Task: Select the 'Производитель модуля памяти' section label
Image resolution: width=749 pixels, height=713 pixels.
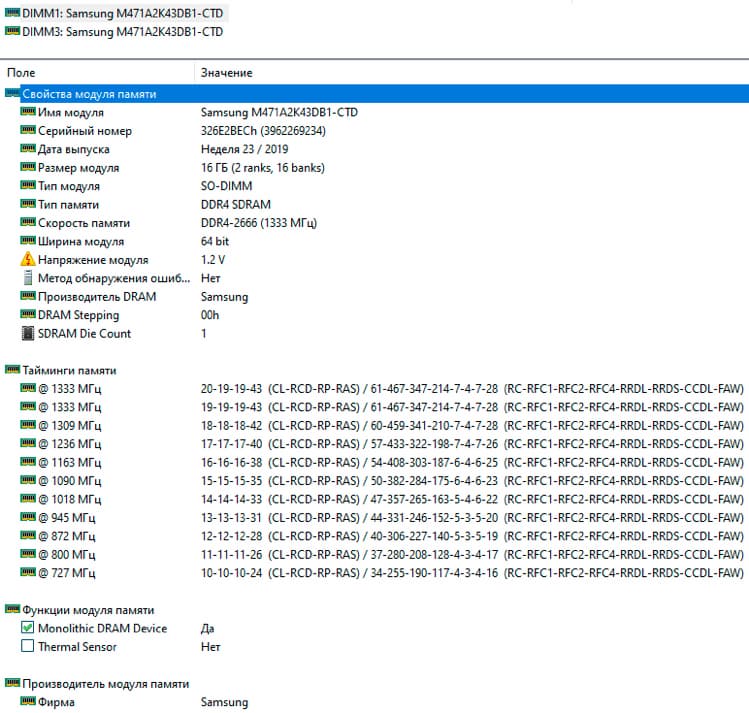Action: pyautogui.click(x=106, y=684)
